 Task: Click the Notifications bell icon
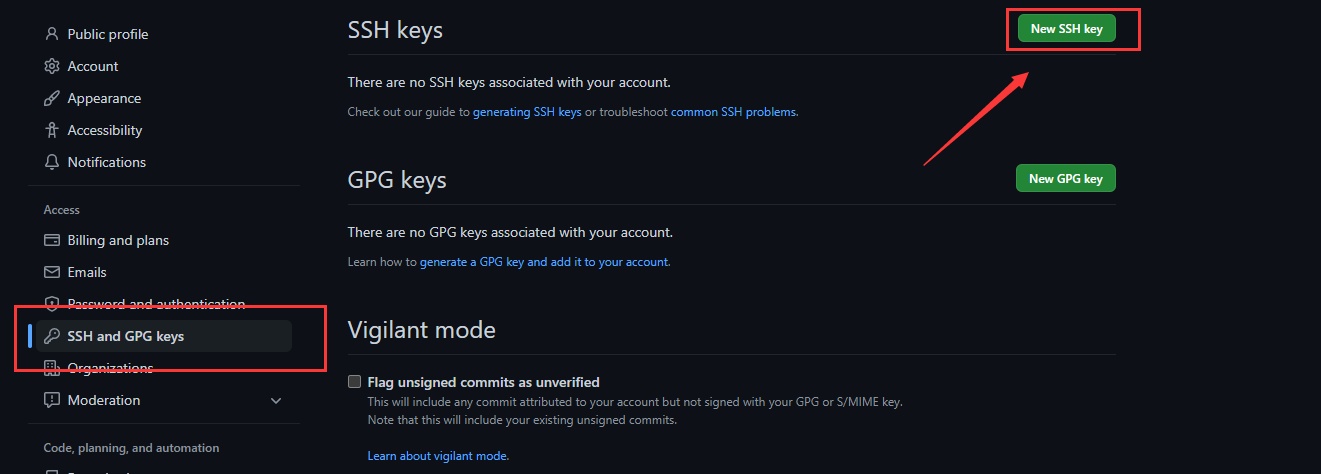[52, 162]
